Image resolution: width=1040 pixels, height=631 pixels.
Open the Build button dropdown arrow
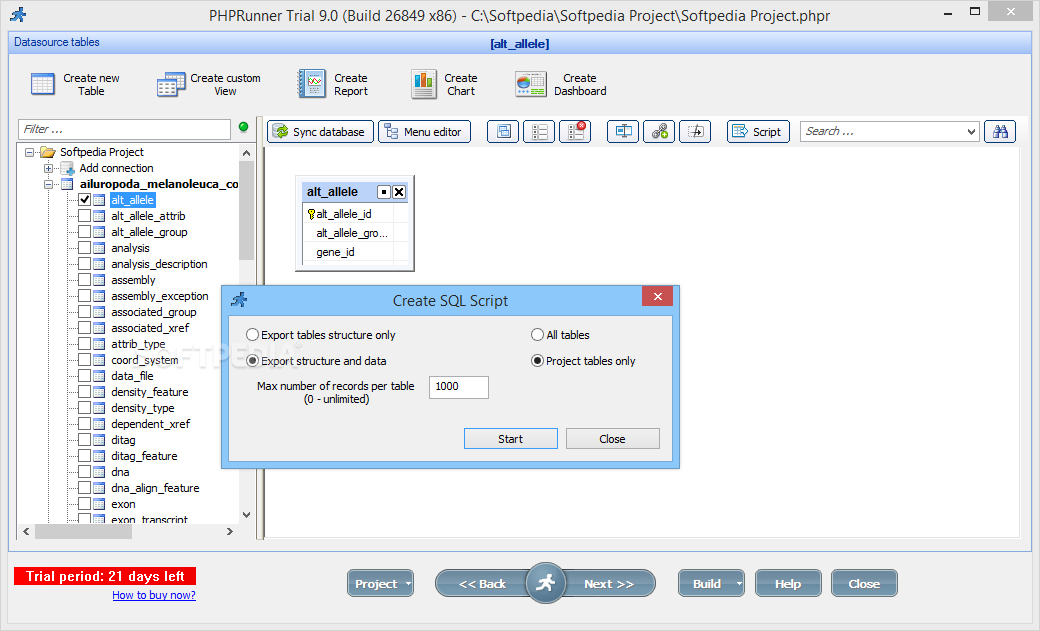[738, 584]
